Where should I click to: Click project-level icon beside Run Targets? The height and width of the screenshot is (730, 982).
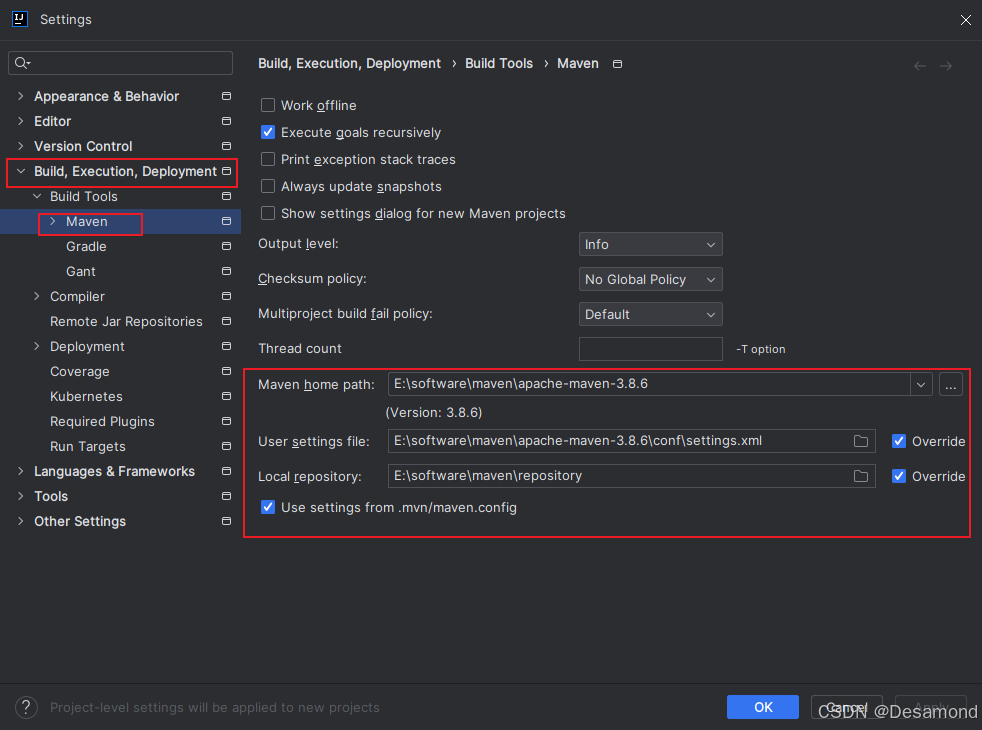click(226, 446)
